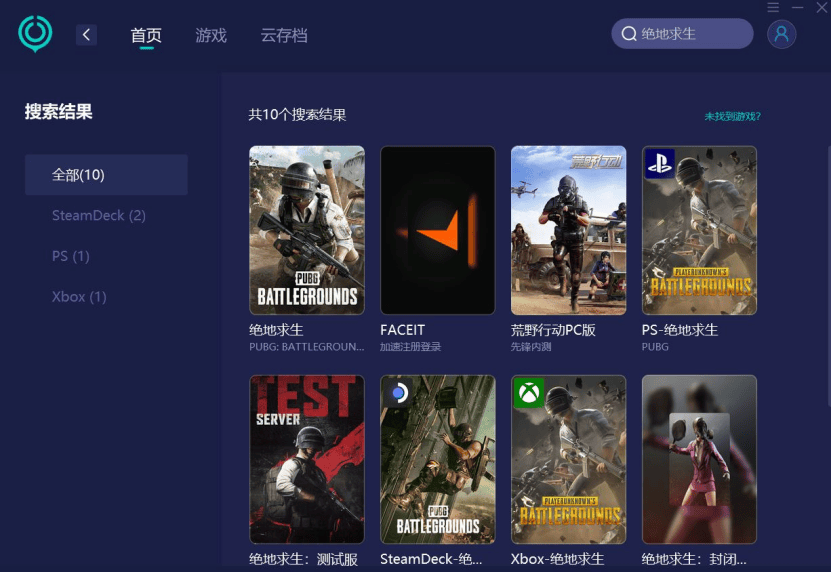Click the 绝地求生：测试服 title text
Screen dimensions: 831x572
click(x=303, y=559)
